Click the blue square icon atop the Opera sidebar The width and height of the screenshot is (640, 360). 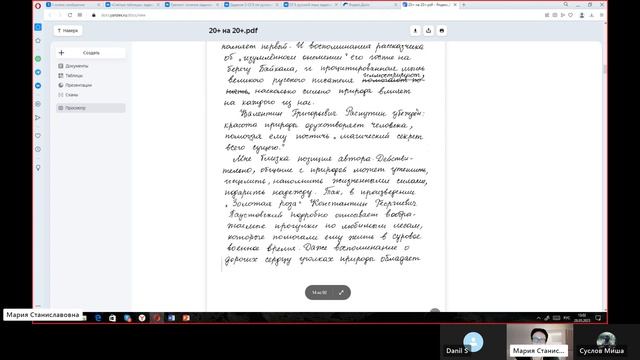point(38,27)
